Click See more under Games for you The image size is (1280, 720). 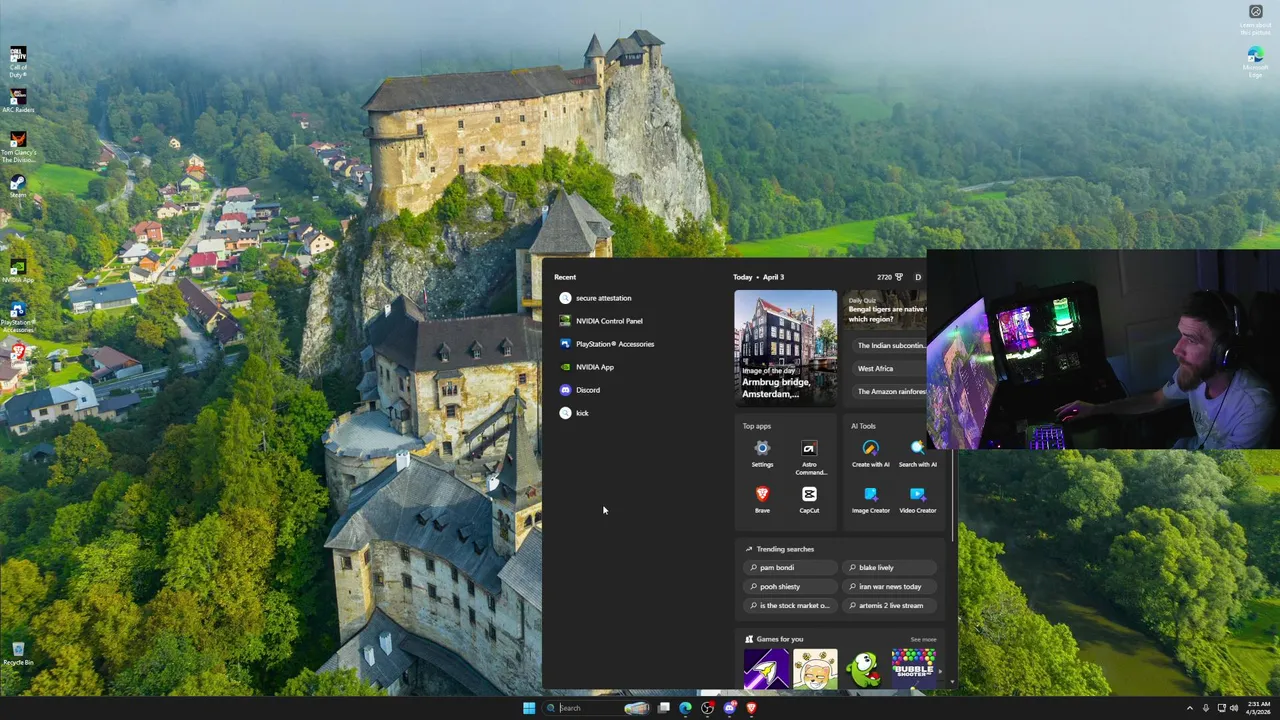pyautogui.click(x=923, y=640)
